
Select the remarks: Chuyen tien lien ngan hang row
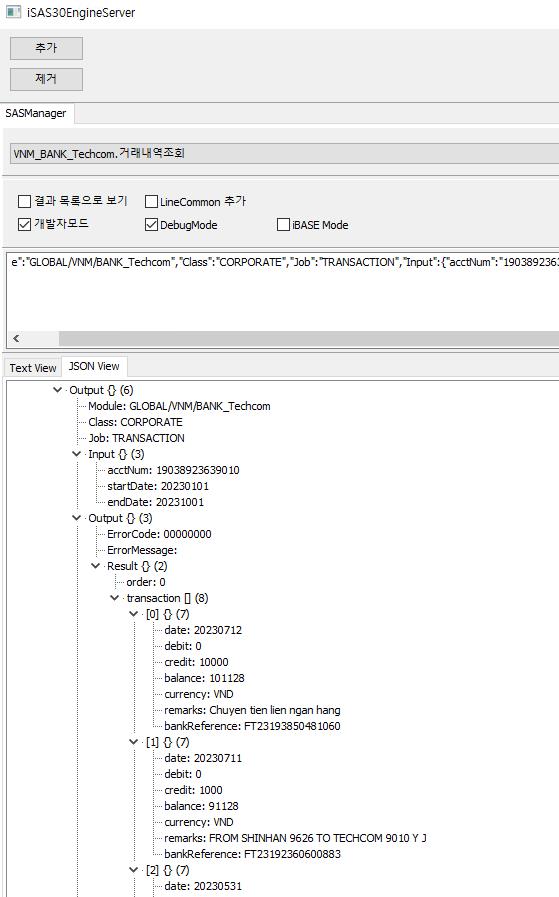coord(252,711)
